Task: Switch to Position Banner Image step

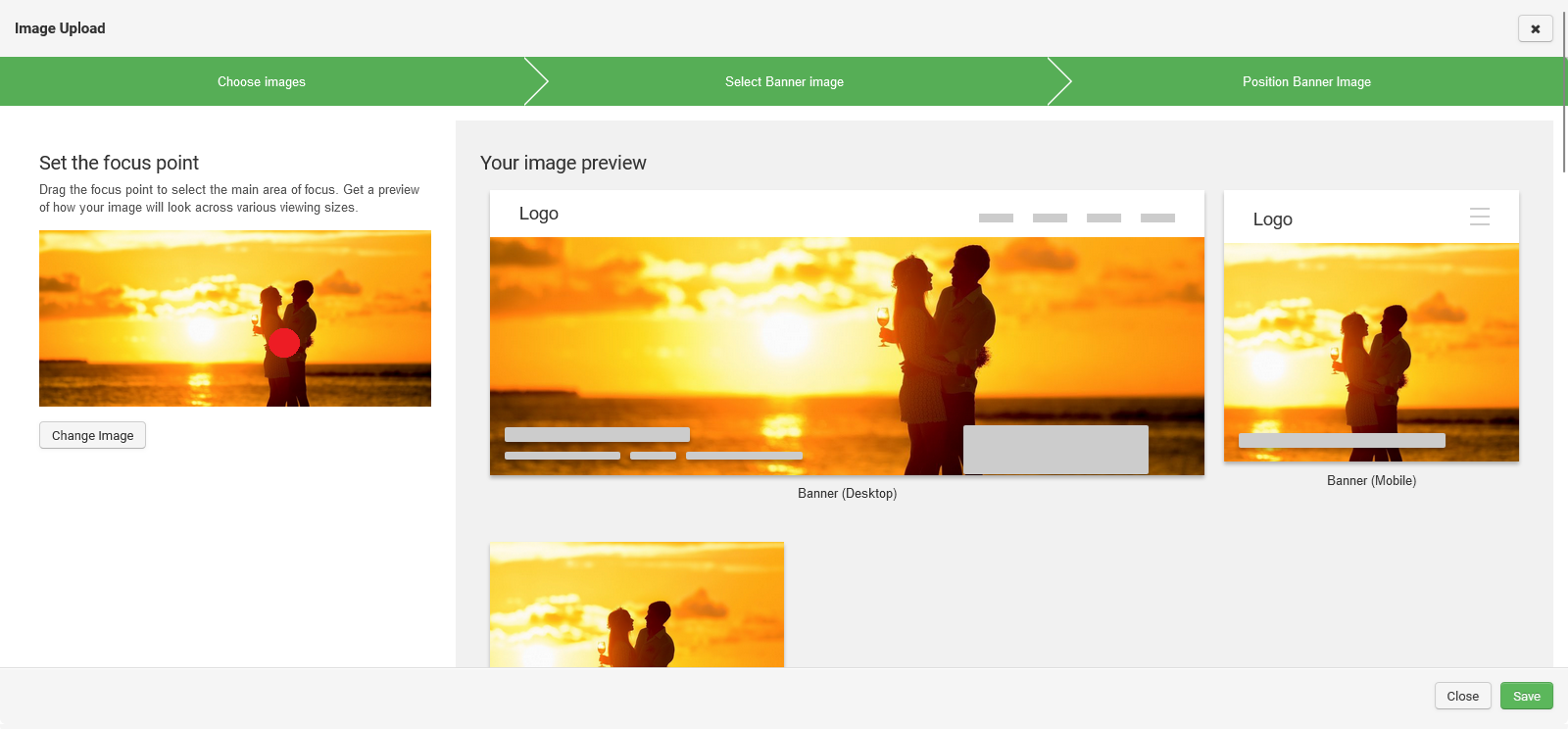Action: click(x=1306, y=81)
